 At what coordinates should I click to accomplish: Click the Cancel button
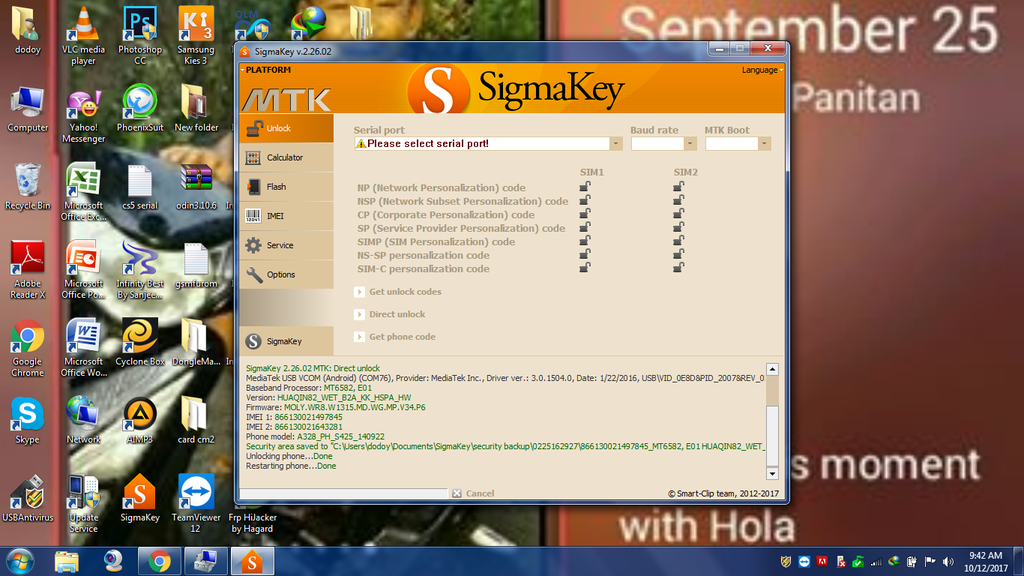pos(472,493)
